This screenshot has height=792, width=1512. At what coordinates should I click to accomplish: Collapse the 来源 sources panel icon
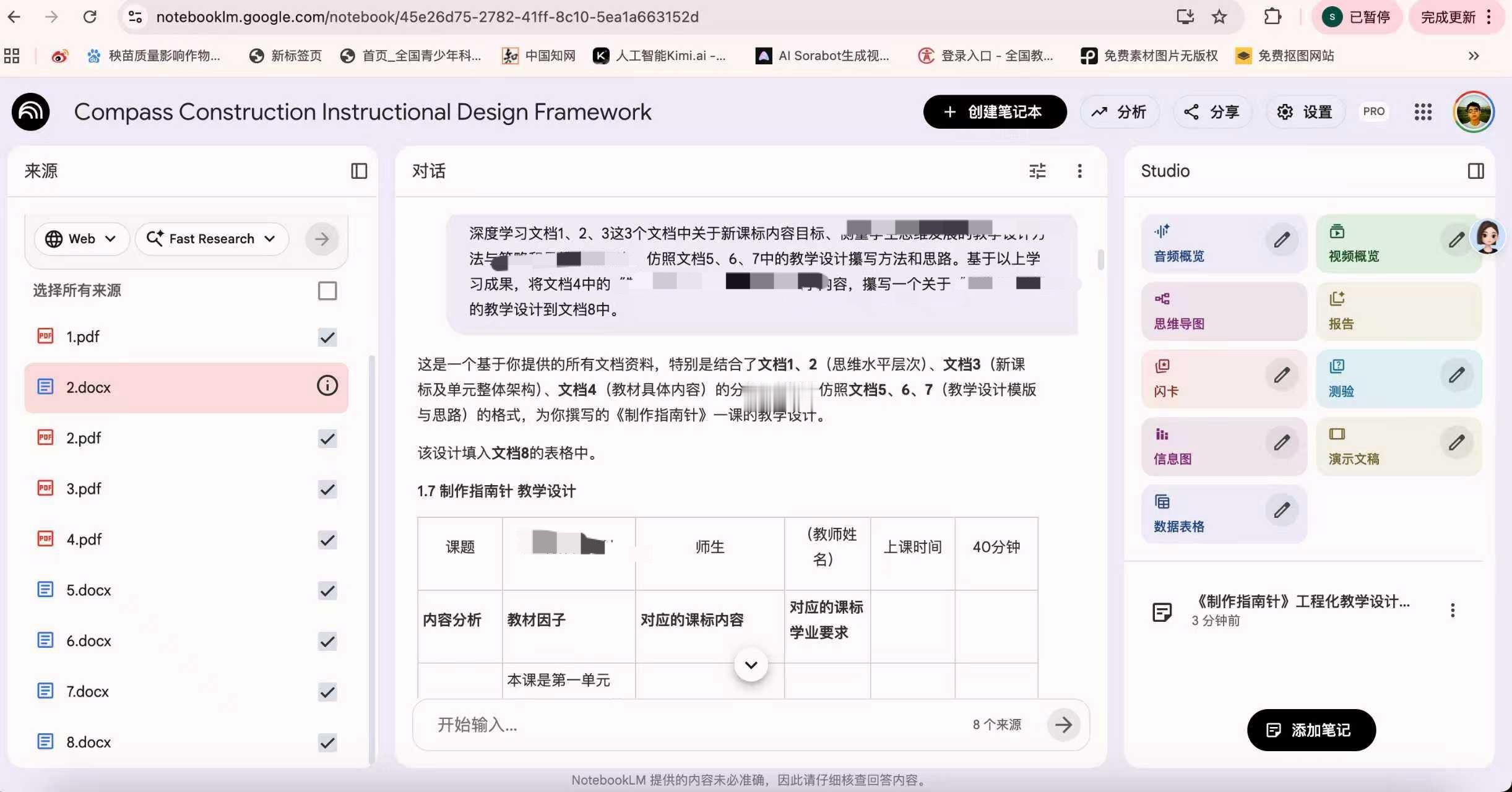(359, 171)
